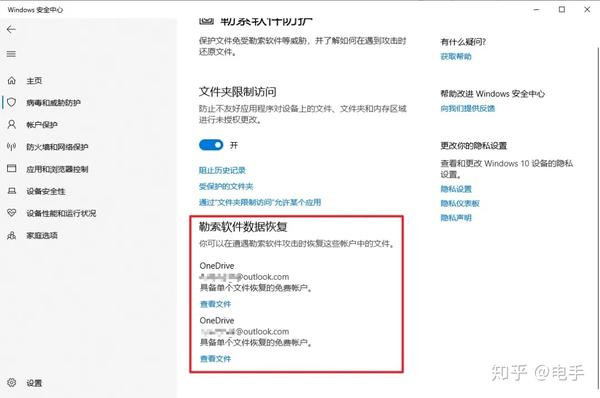Close the Windows 安全中心 window
Viewport: 600px width, 398px height.
[587, 10]
